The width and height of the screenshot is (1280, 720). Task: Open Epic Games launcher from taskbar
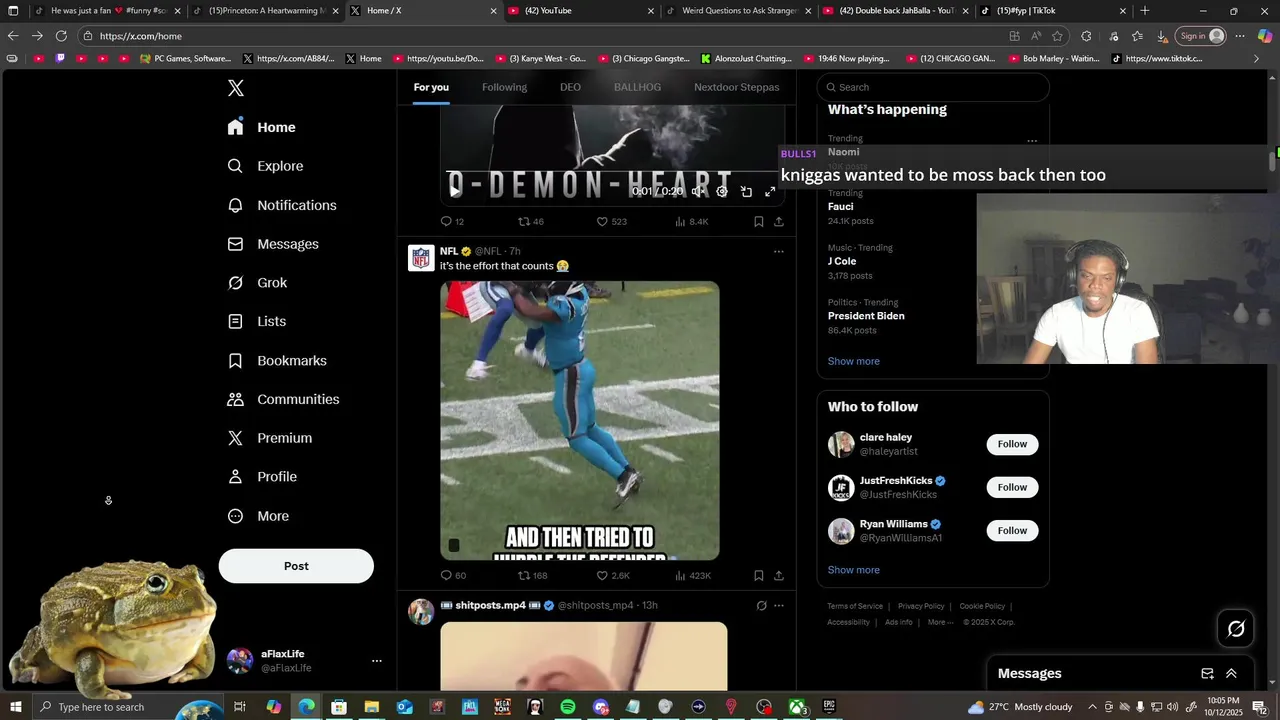point(829,707)
